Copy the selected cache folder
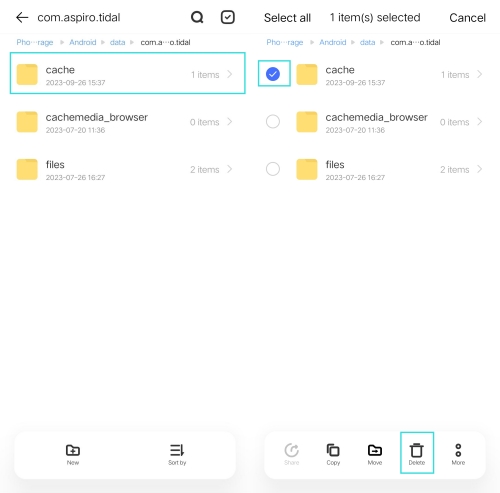 click(333, 455)
